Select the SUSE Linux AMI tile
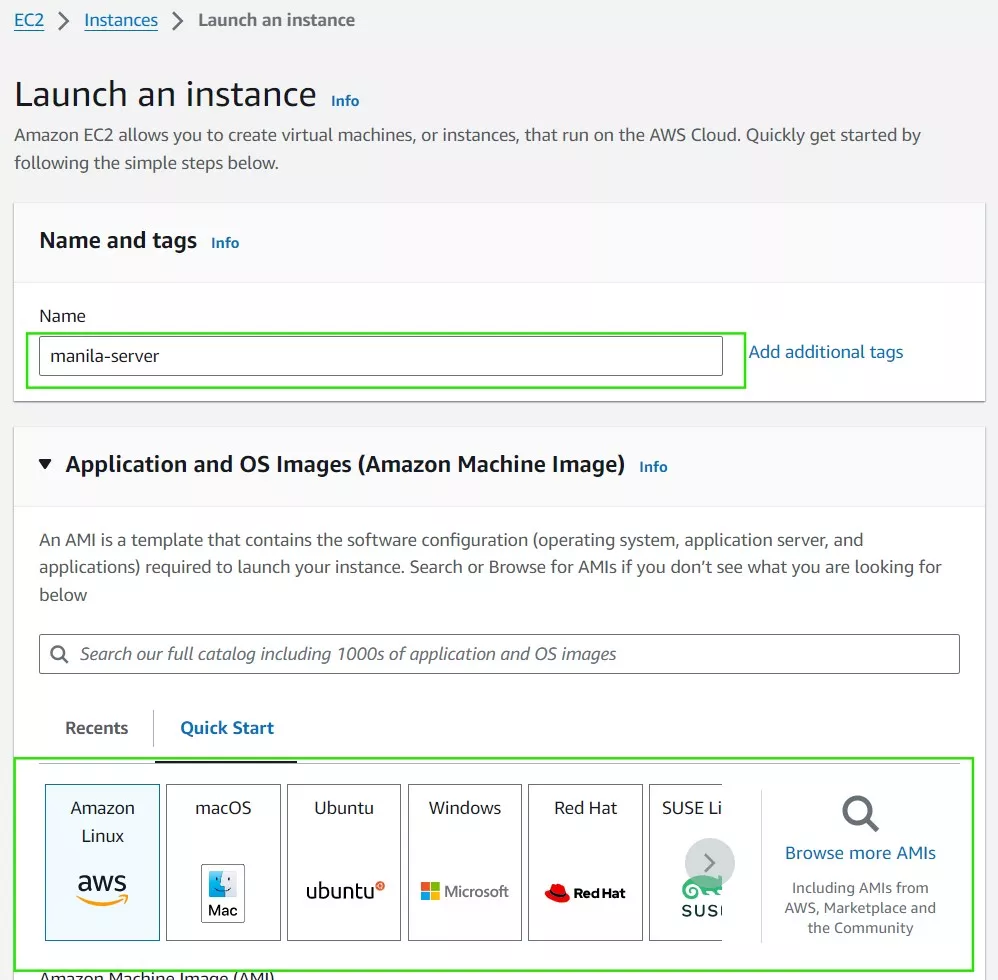This screenshot has height=980, width=998. [x=685, y=862]
